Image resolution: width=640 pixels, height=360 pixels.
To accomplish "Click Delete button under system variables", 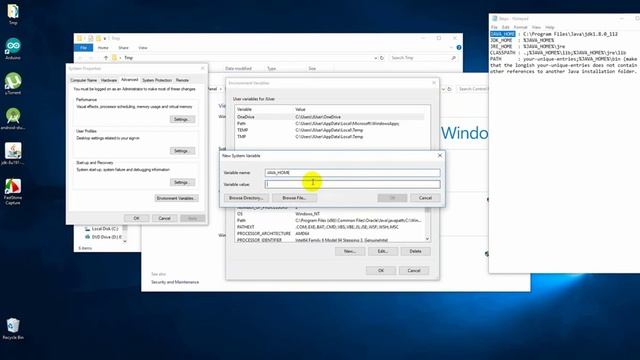I will (x=416, y=251).
